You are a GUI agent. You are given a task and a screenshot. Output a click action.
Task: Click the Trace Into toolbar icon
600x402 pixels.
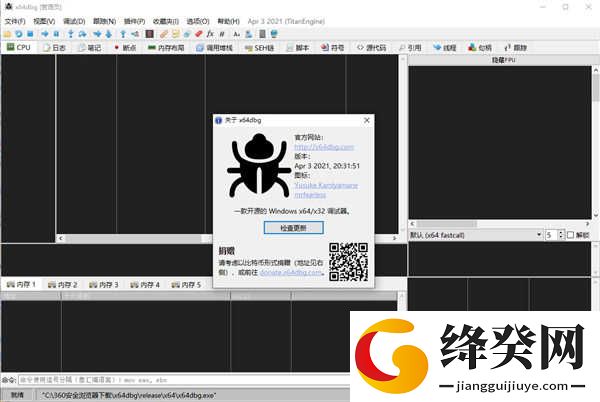point(97,34)
